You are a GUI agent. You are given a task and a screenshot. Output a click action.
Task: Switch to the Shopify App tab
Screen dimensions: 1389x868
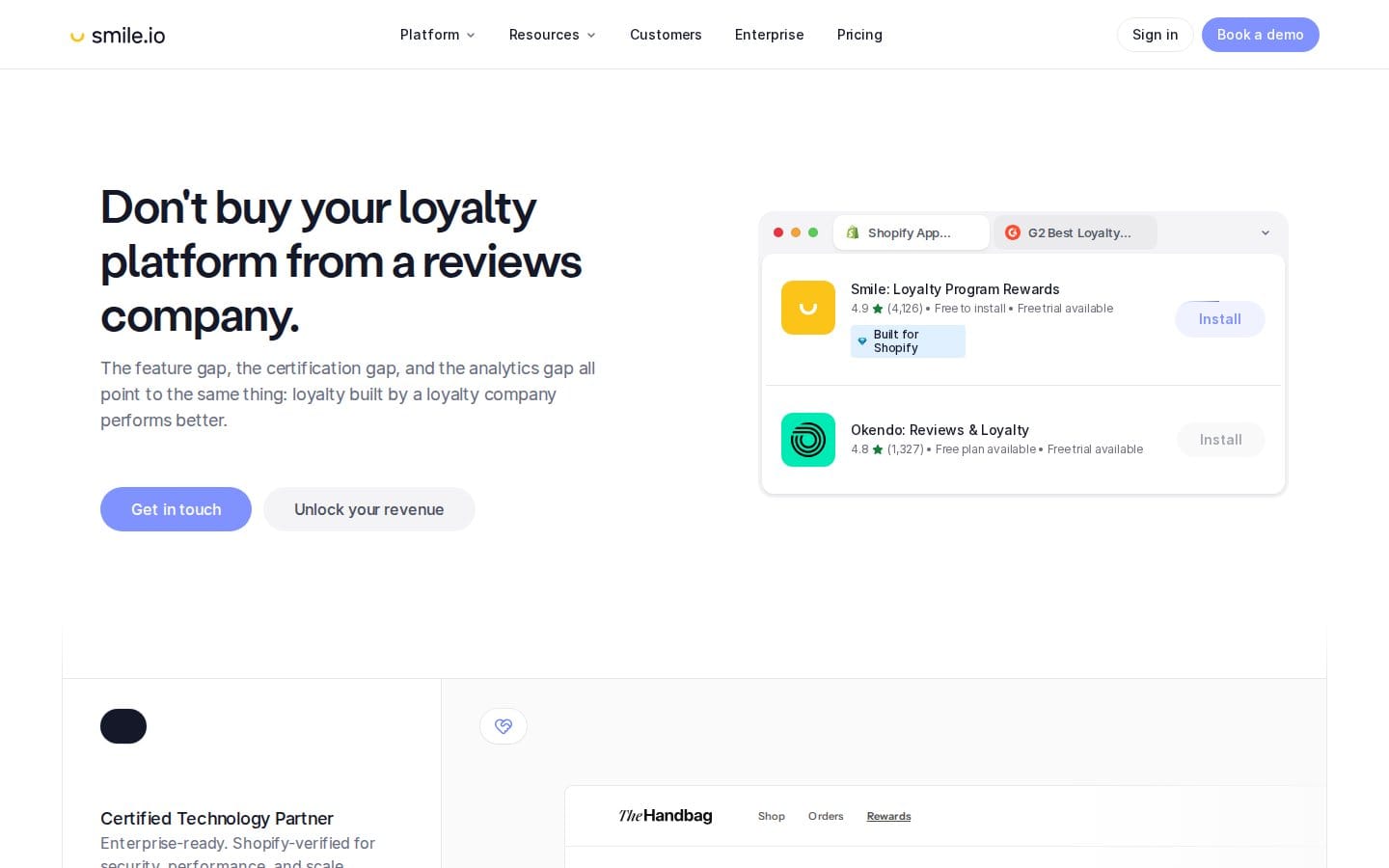coord(911,232)
